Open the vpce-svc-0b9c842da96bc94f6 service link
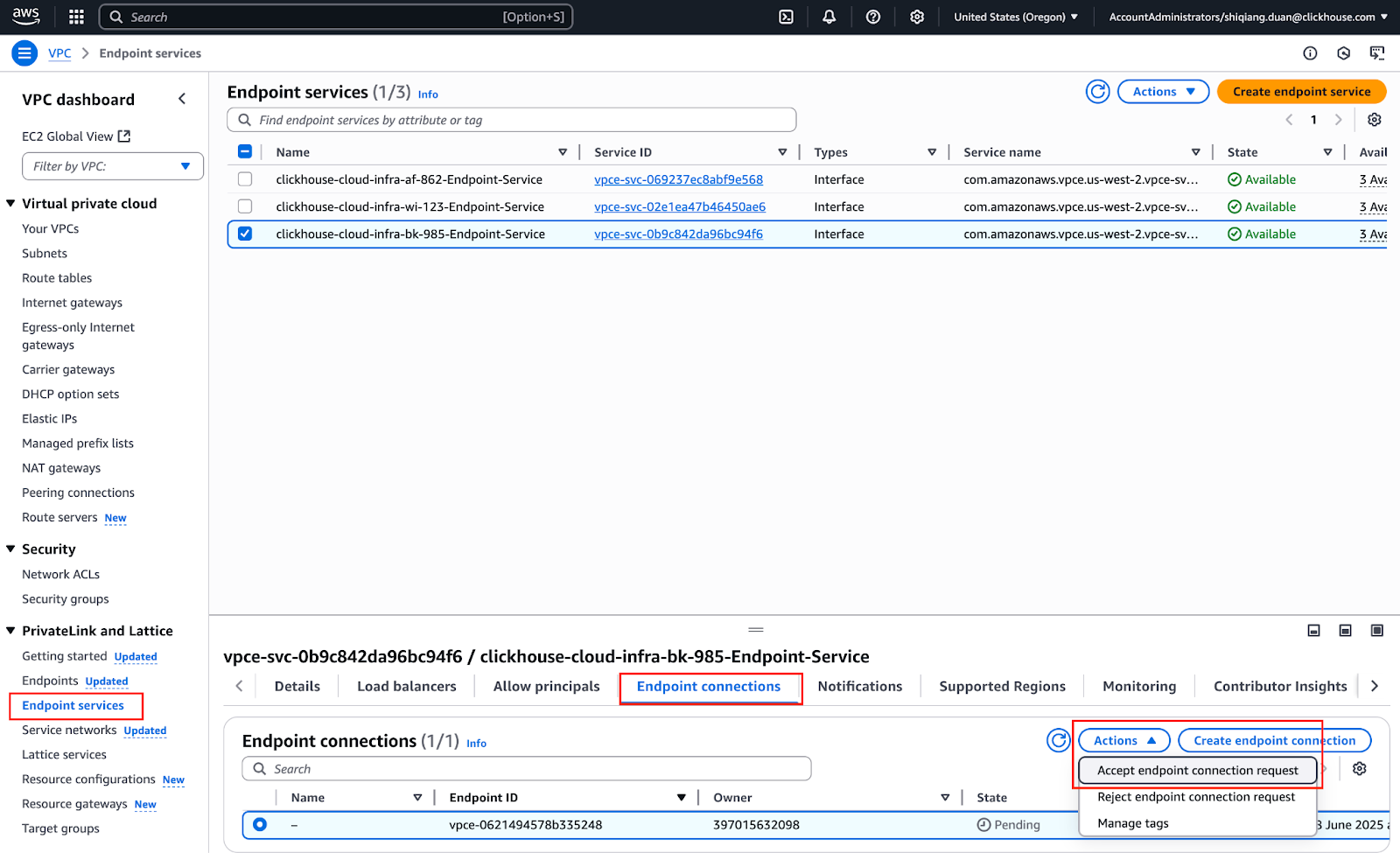1400x853 pixels. [x=678, y=234]
